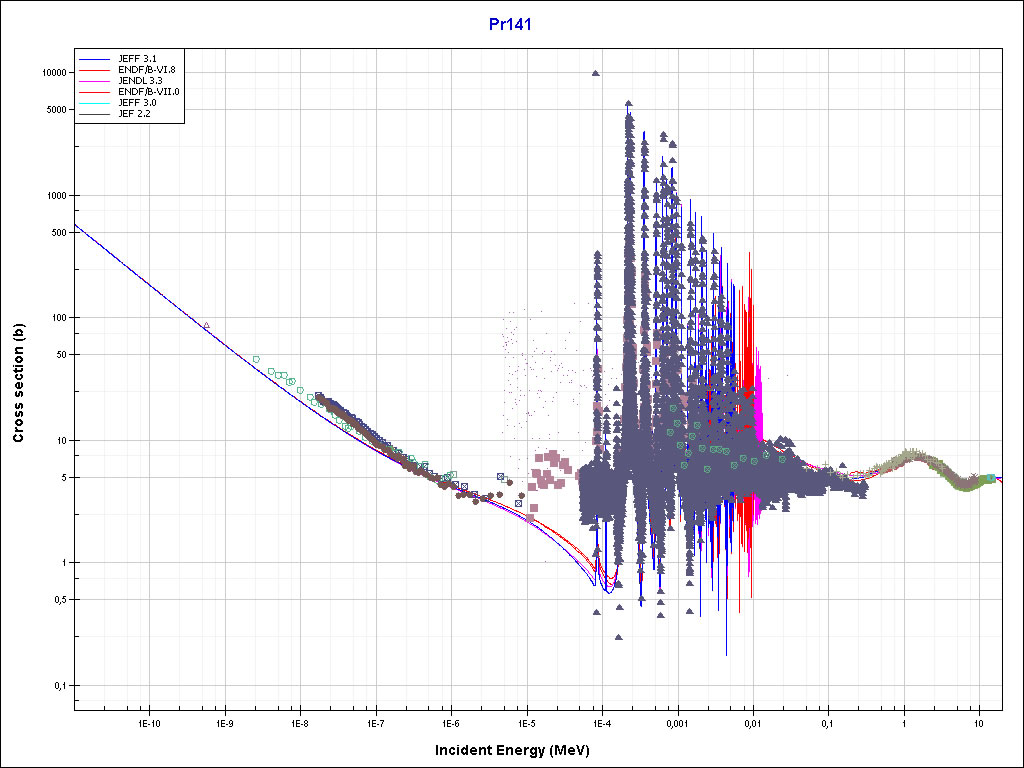Click the Pr141 chart title

[512, 24]
